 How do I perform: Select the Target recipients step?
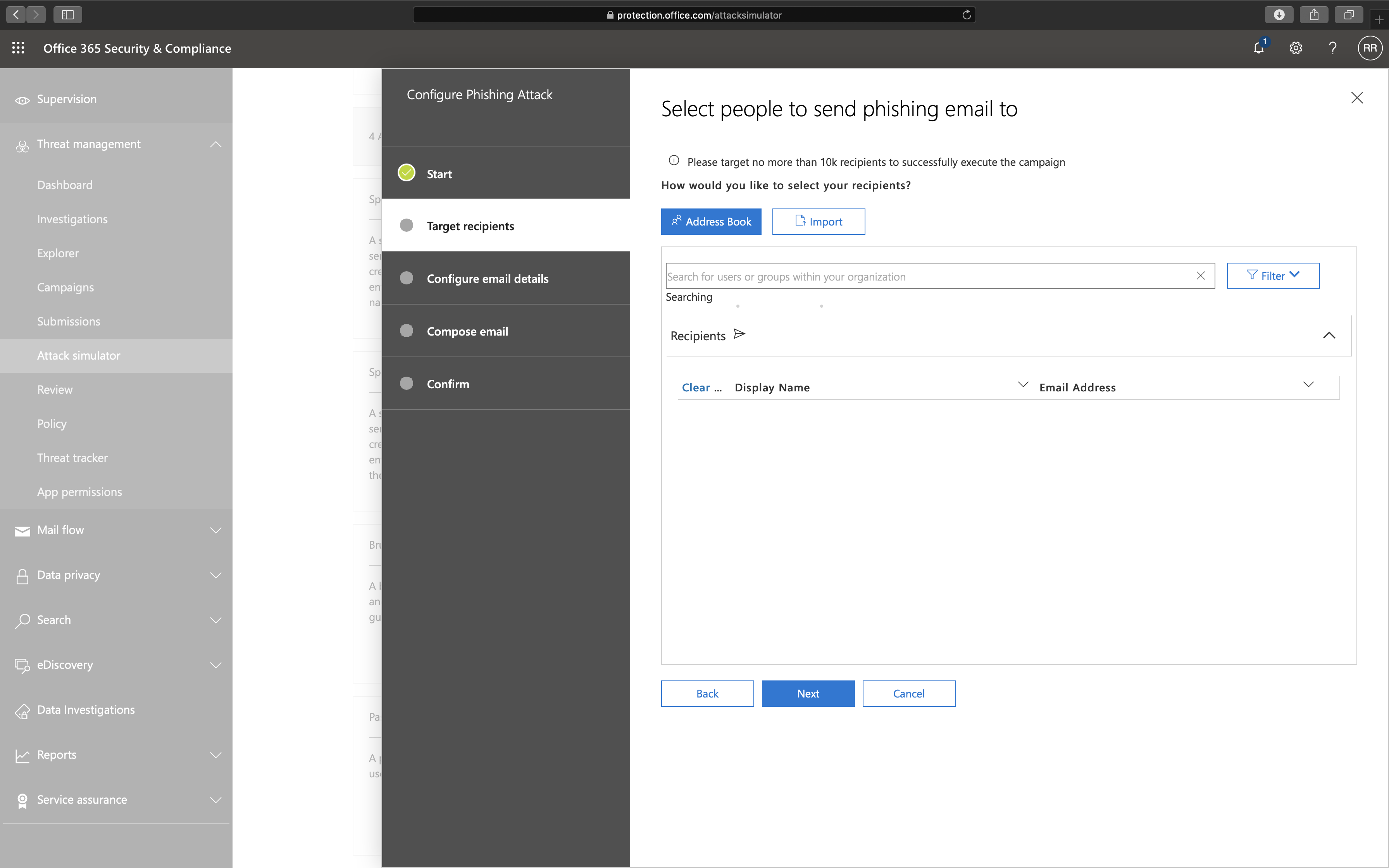(x=470, y=226)
